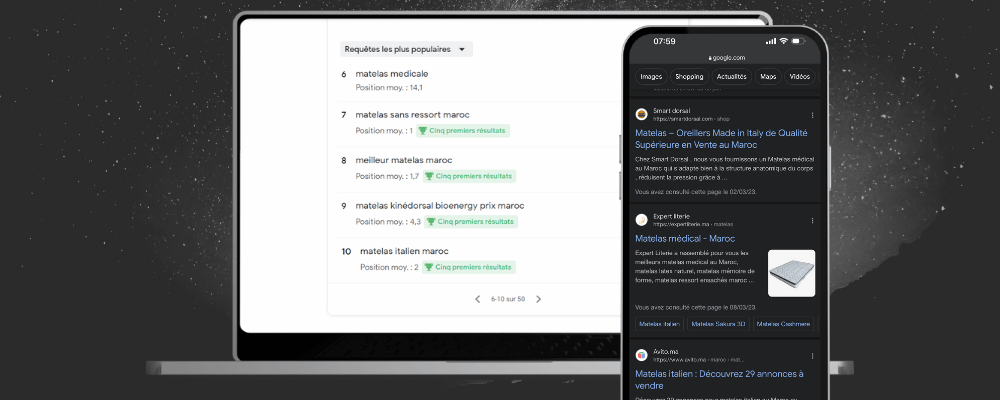1000x400 pixels.
Task: Tap the google.com address bar
Action: pos(726,58)
